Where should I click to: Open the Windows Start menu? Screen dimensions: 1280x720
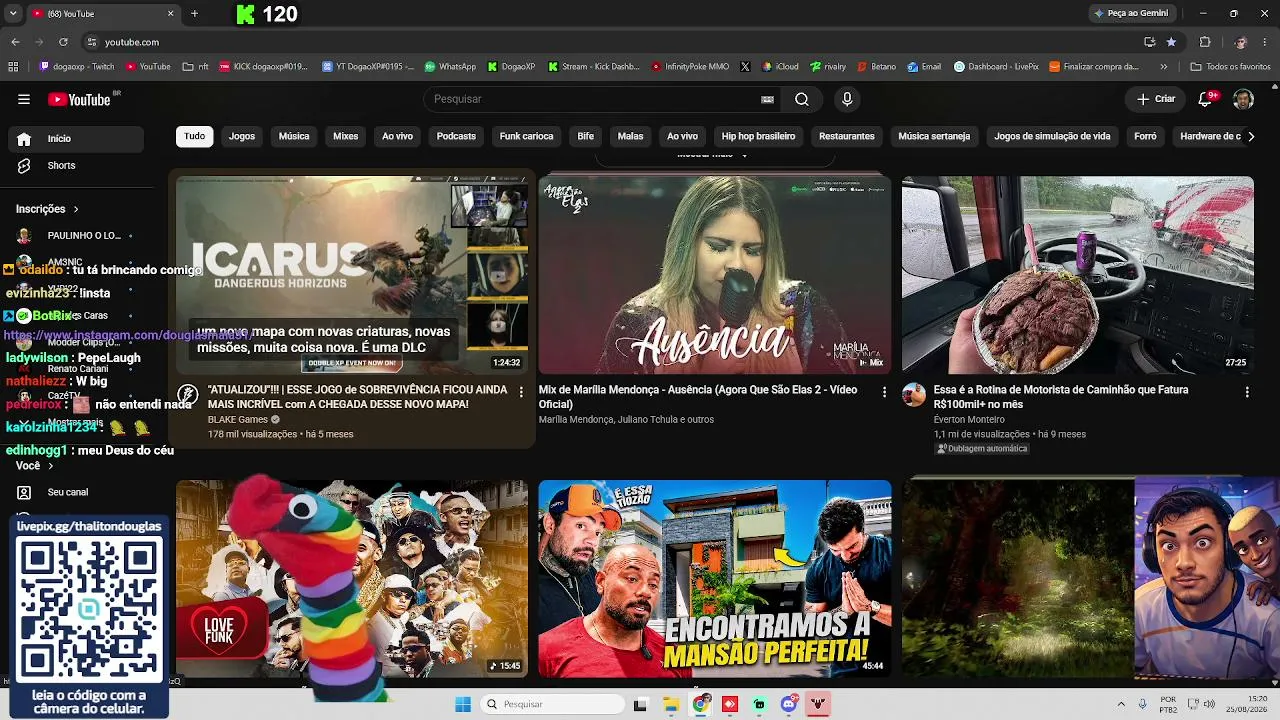click(463, 704)
